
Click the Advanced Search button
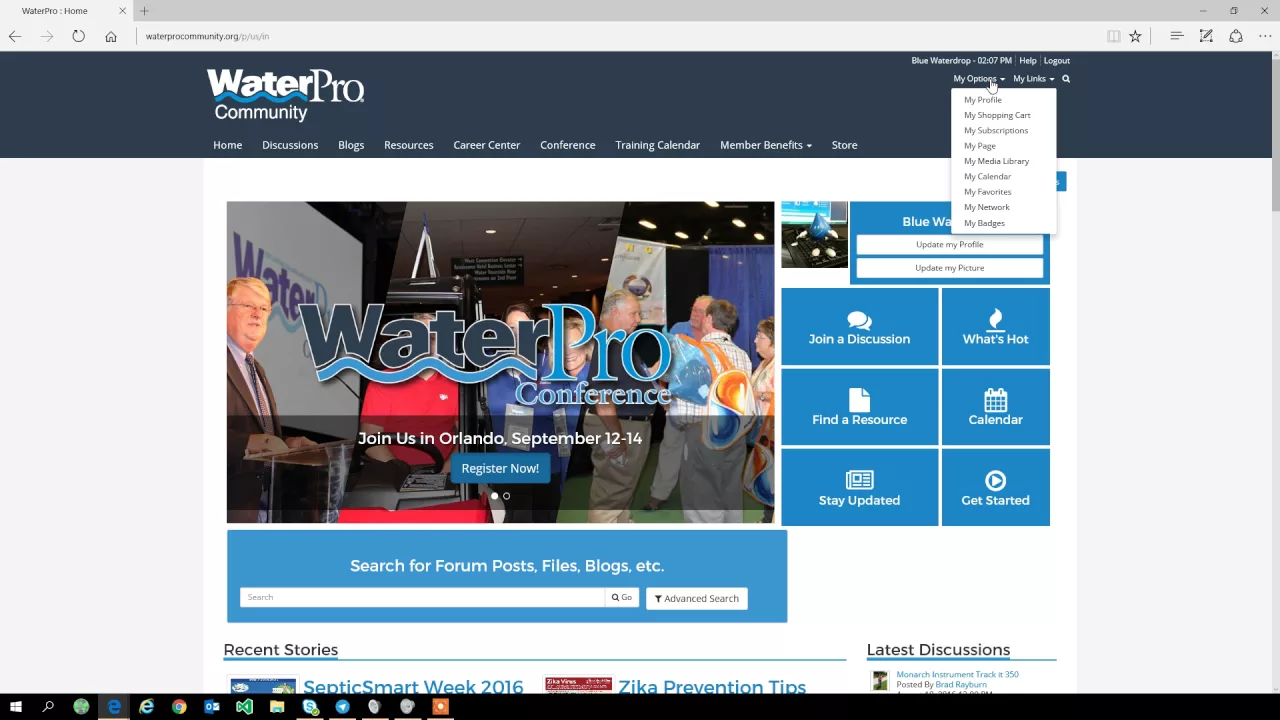point(697,599)
